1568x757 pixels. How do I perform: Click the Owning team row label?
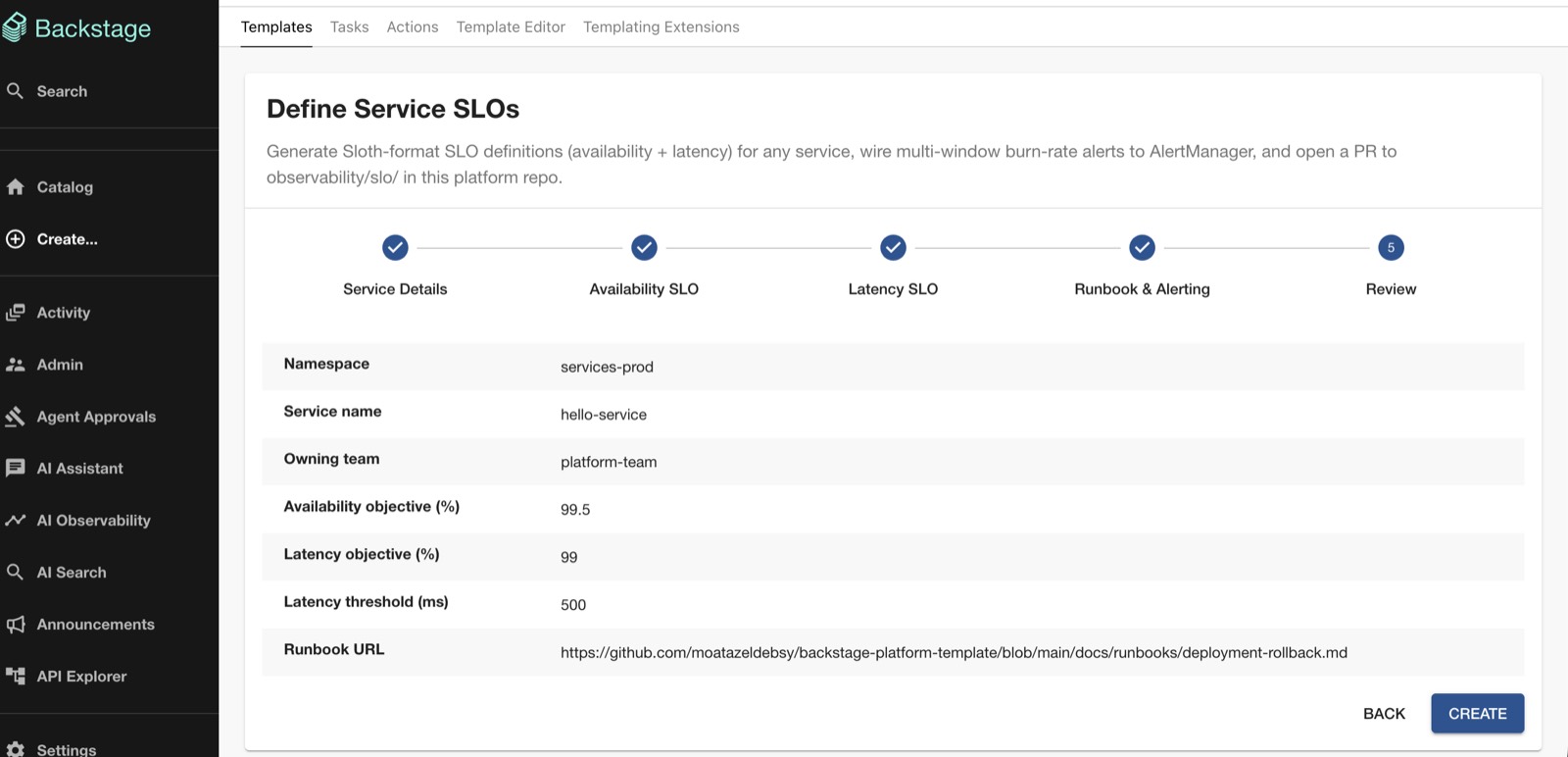click(331, 459)
